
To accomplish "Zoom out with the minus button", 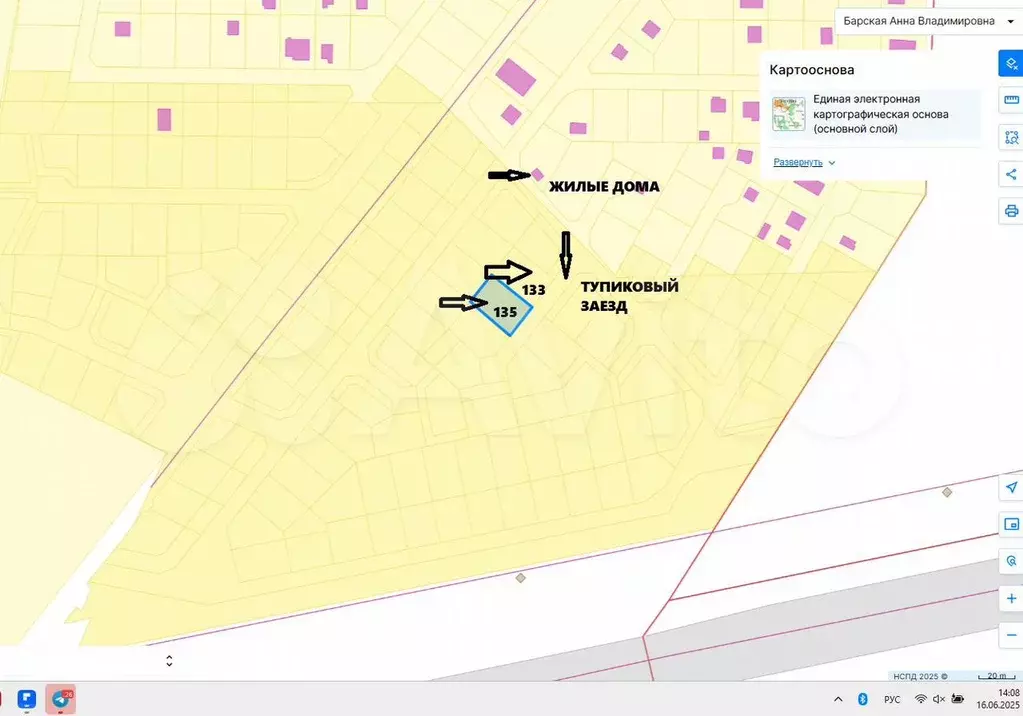I will coord(1011,635).
